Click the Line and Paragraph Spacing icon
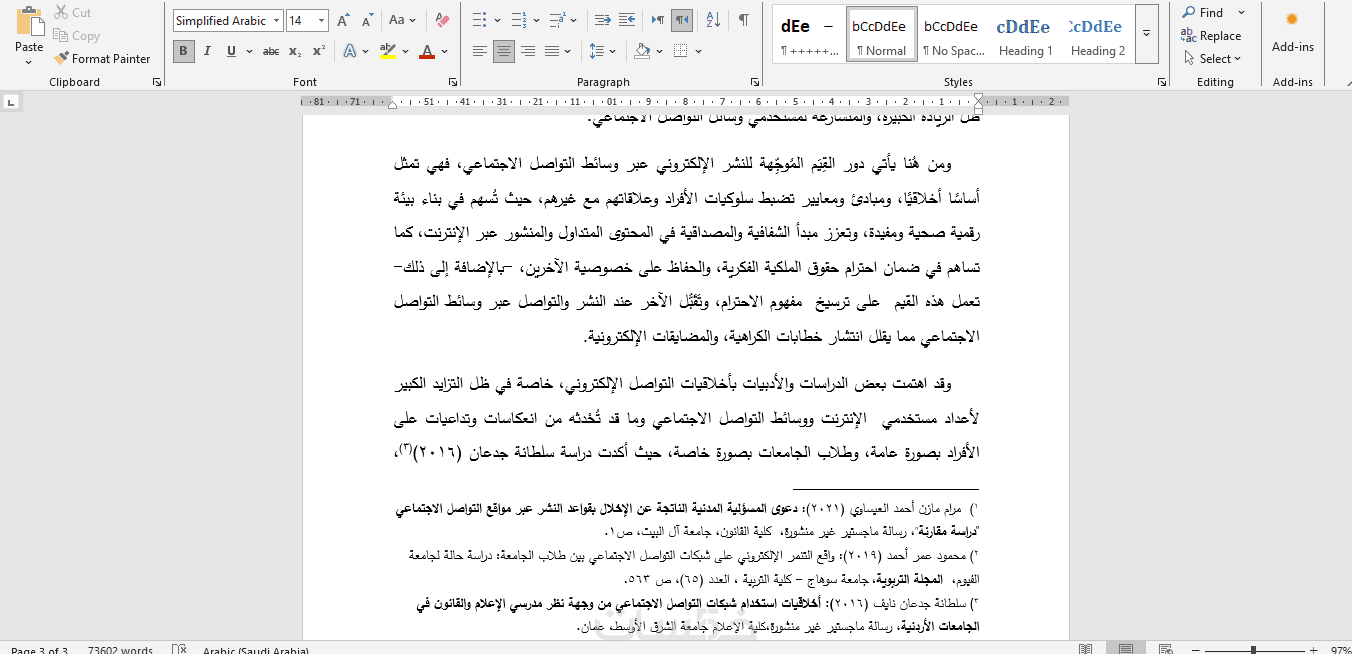The image size is (1352, 654). point(597,51)
